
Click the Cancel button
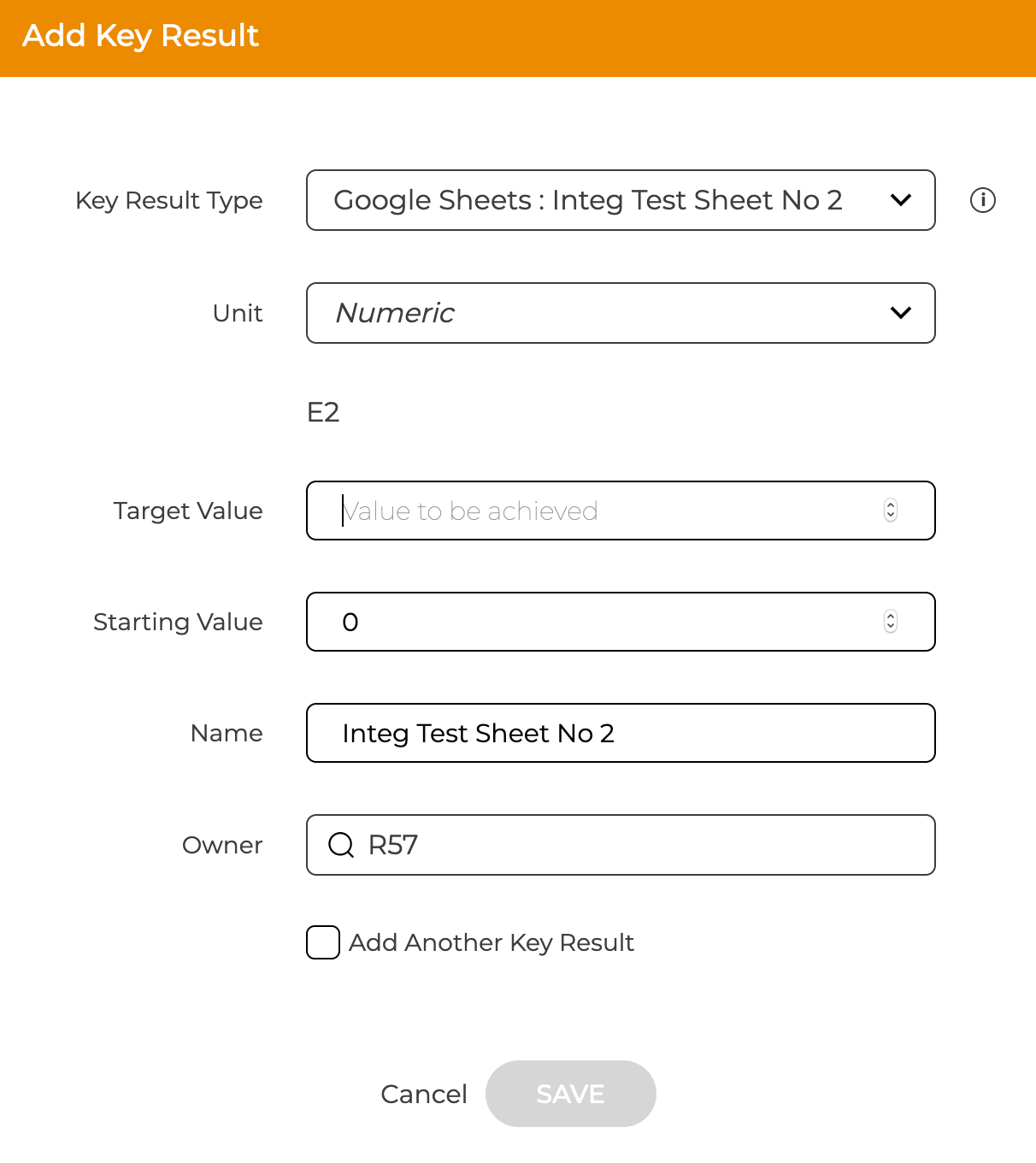[x=424, y=1094]
